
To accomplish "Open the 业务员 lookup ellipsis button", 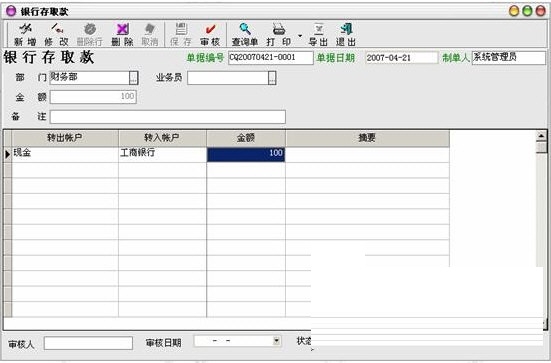I will (272, 78).
